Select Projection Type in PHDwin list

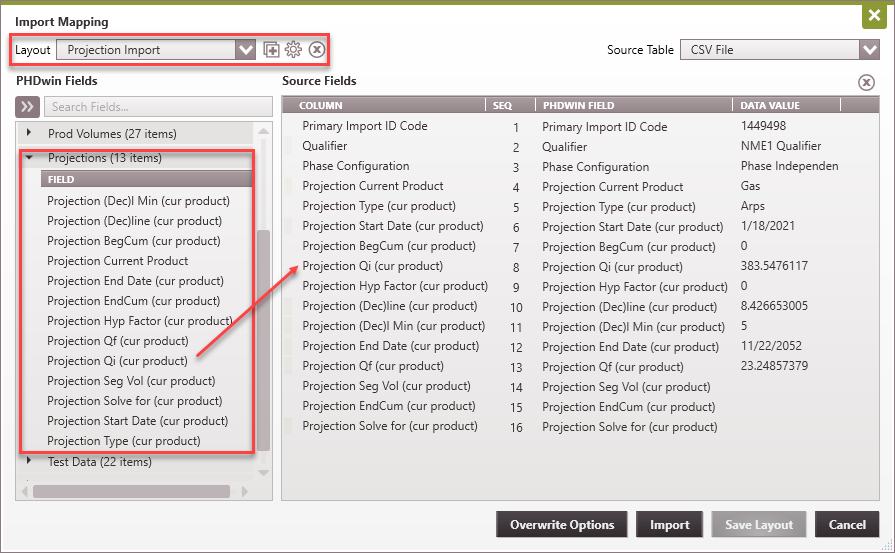pyautogui.click(x=124, y=441)
